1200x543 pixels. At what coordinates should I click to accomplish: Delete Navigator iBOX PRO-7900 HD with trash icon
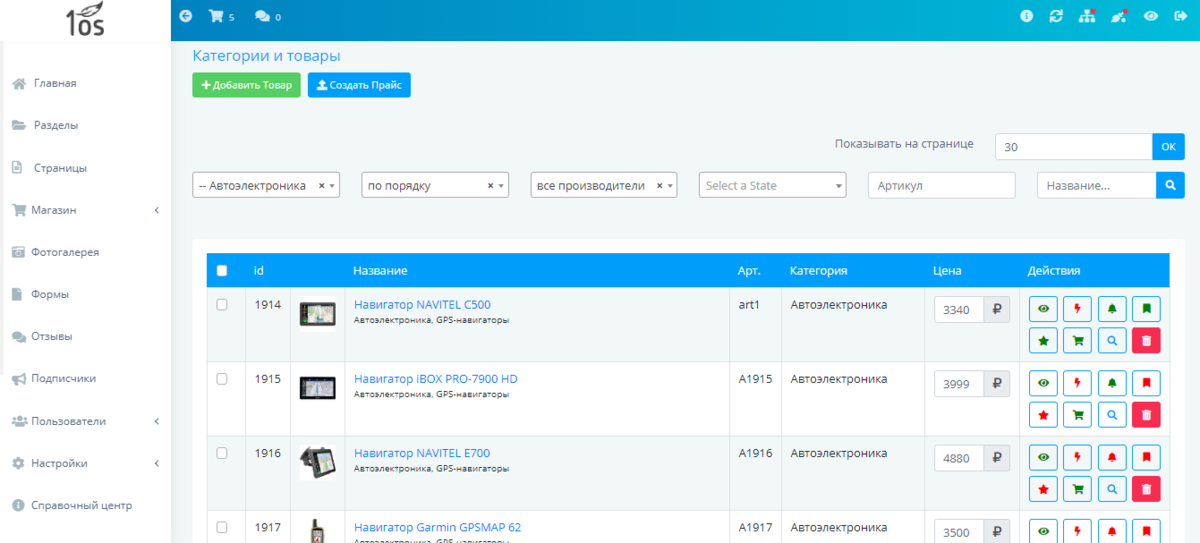click(x=1146, y=414)
